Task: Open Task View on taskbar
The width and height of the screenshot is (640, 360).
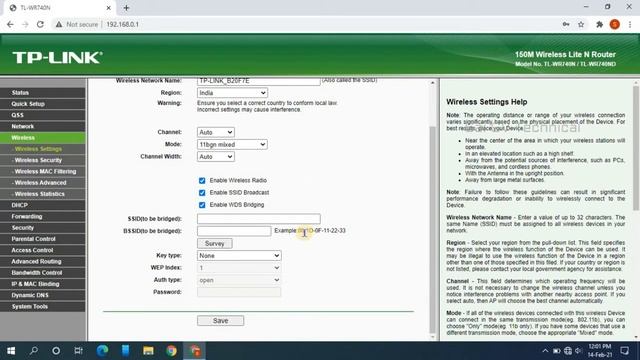Action: click(78, 351)
